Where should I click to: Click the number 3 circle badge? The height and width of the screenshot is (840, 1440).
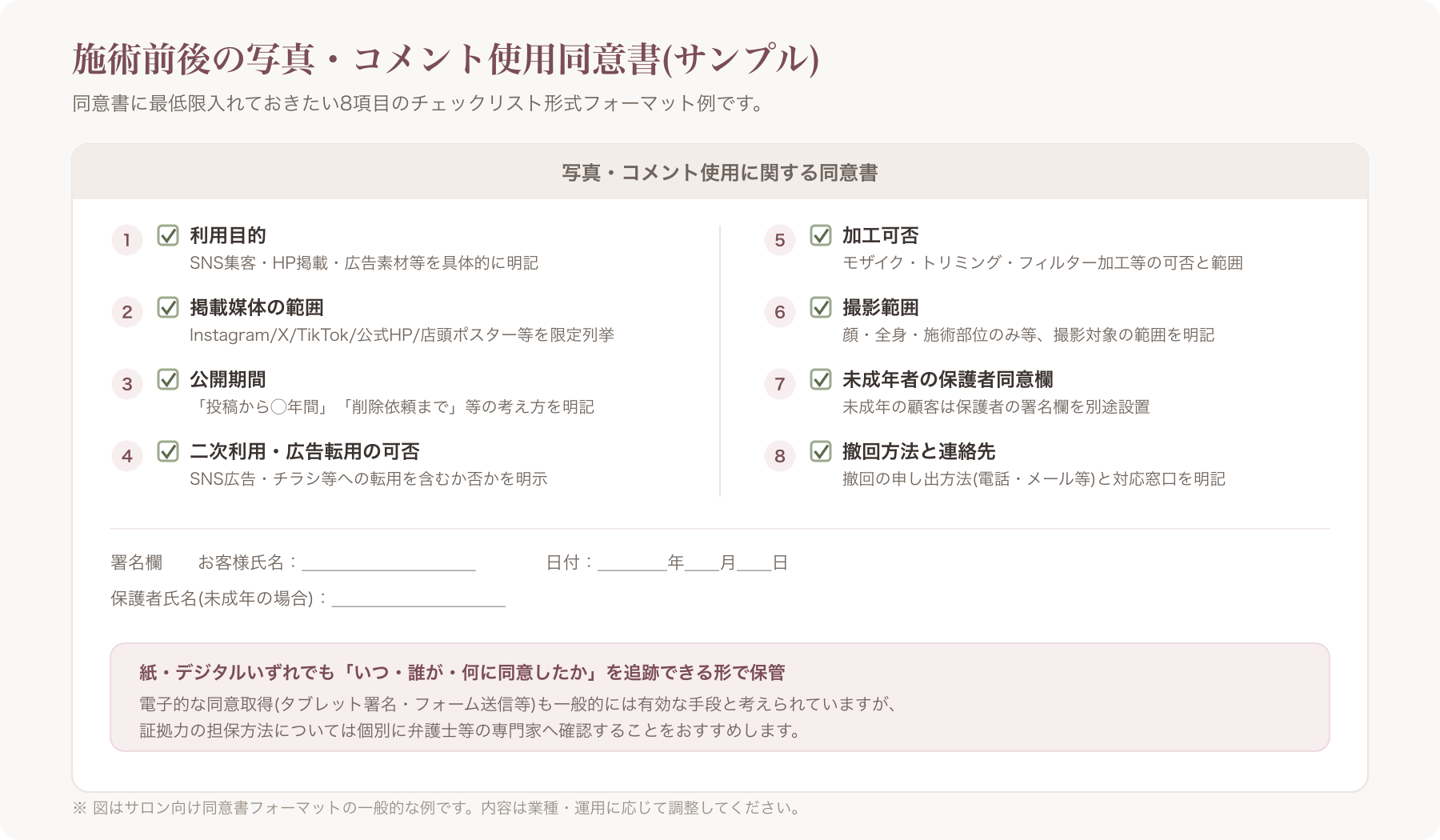tap(127, 384)
